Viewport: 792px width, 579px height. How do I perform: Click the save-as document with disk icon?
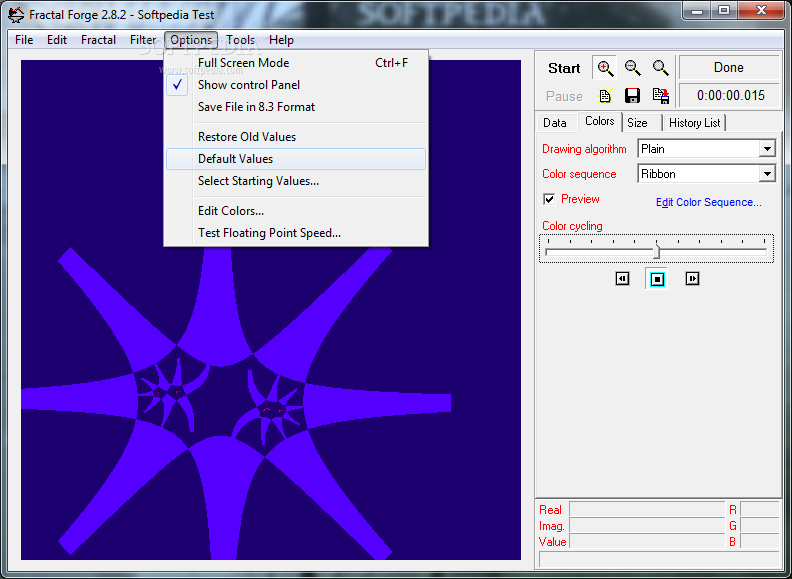point(660,95)
